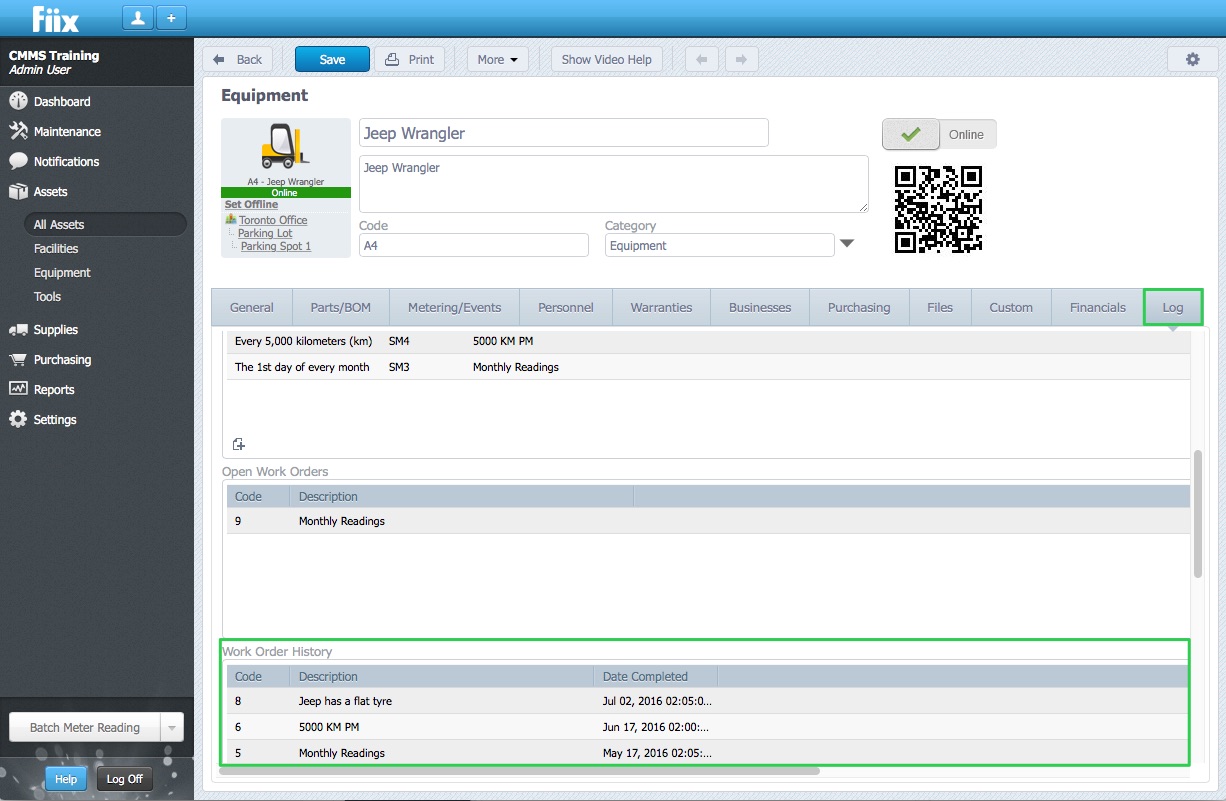The image size is (1226, 801).
Task: Select Facilities in the sidebar
Action: [56, 249]
